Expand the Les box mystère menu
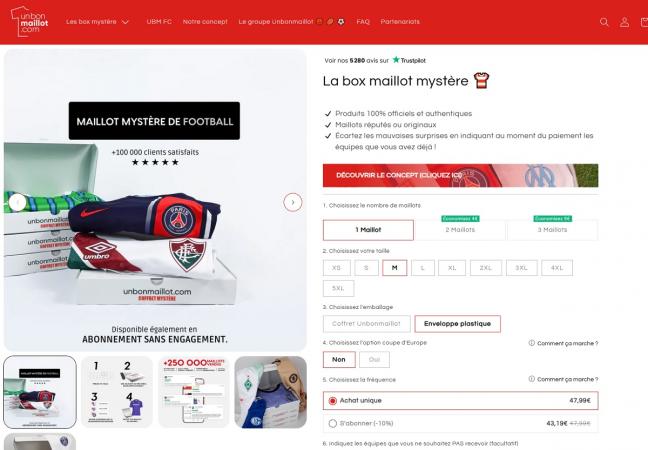Screen dimensions: 648x450 click(x=98, y=22)
